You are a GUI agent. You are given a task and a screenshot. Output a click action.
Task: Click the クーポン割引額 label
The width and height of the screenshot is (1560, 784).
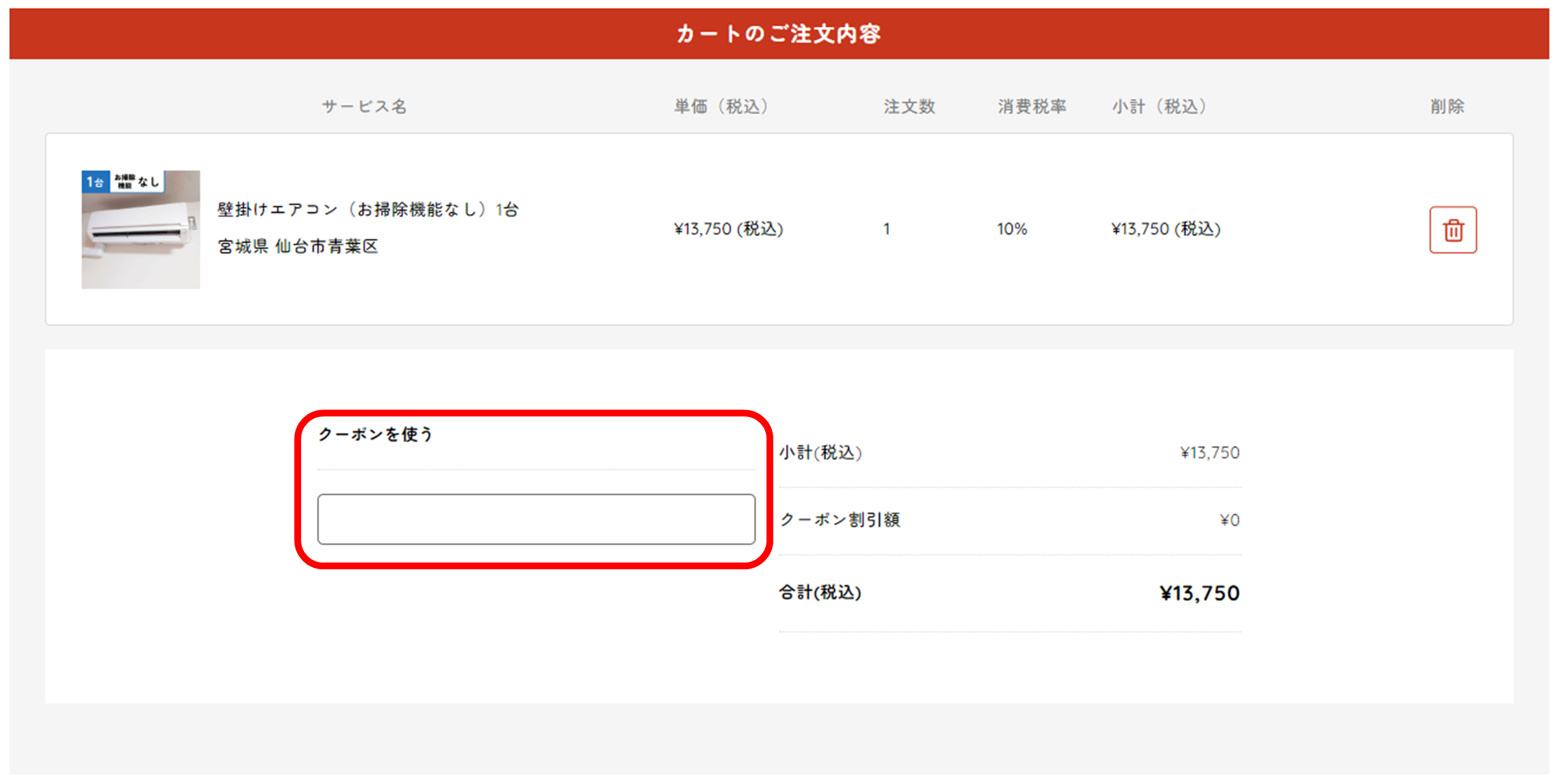[x=840, y=519]
